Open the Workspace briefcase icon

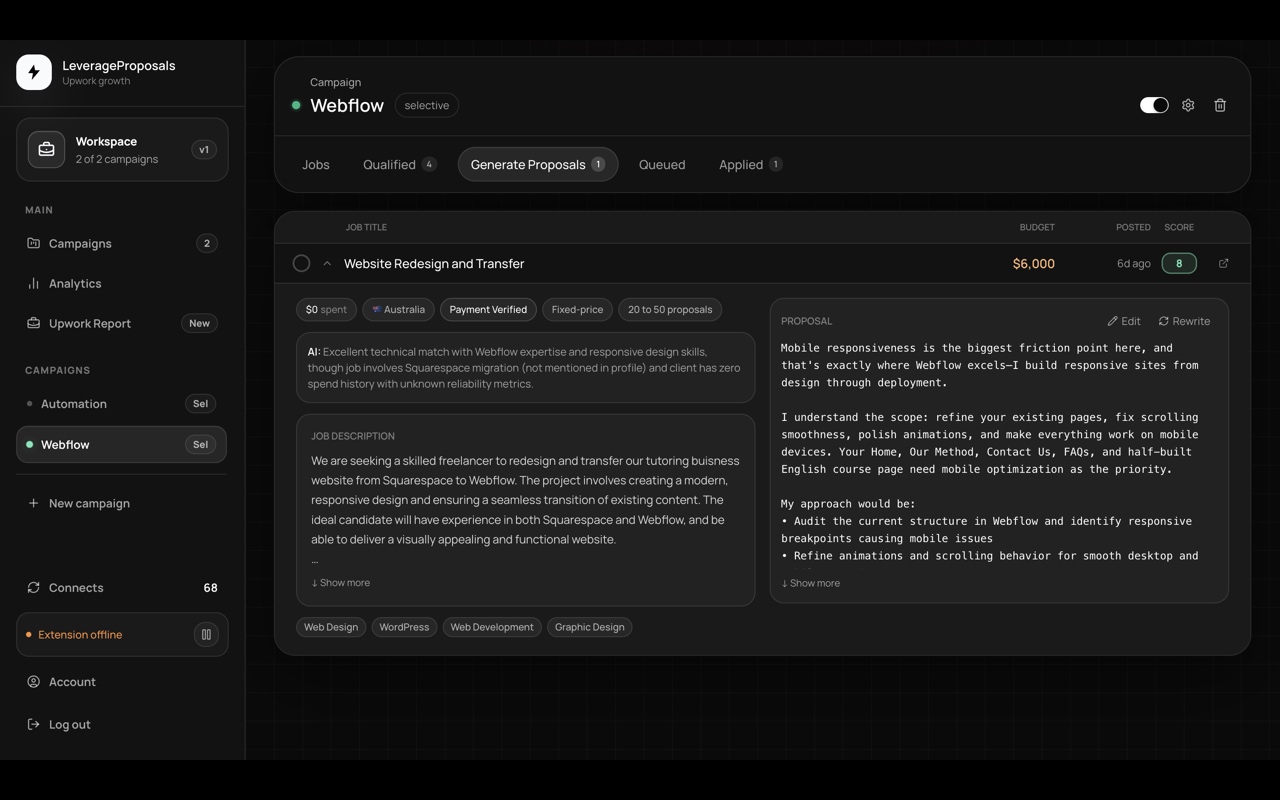click(46, 149)
